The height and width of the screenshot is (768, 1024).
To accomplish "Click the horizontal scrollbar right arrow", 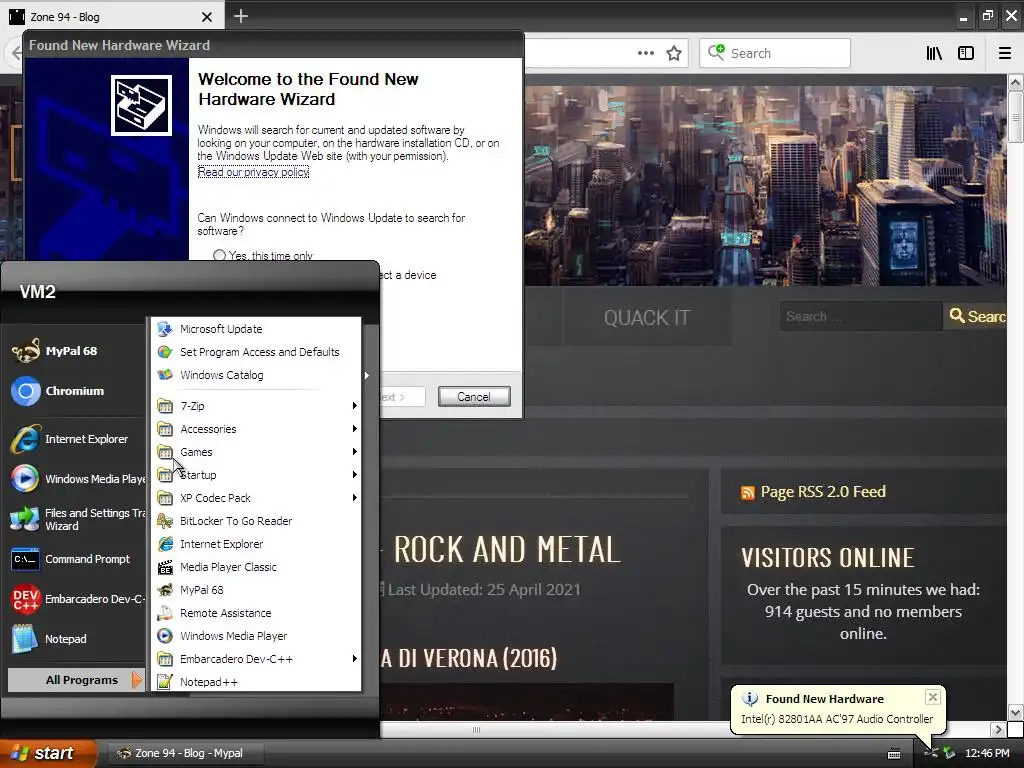I will coord(998,729).
